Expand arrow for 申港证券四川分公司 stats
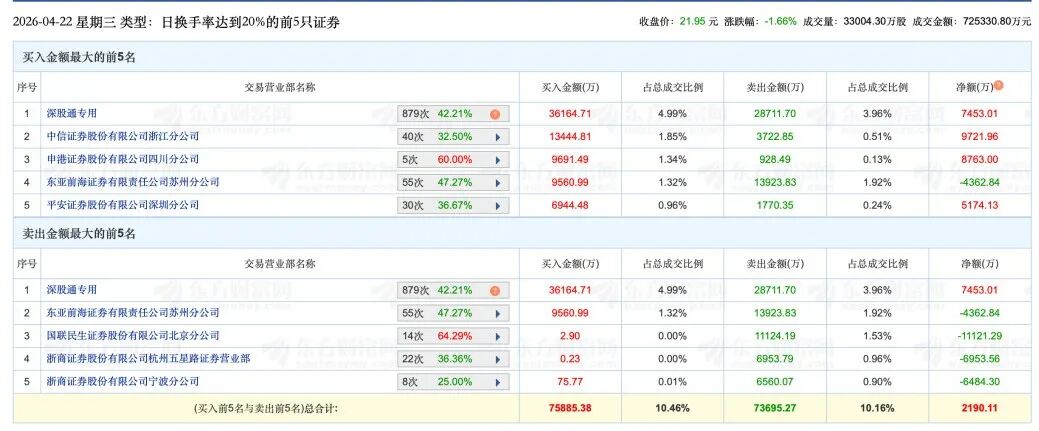The image size is (1039, 431). [497, 160]
